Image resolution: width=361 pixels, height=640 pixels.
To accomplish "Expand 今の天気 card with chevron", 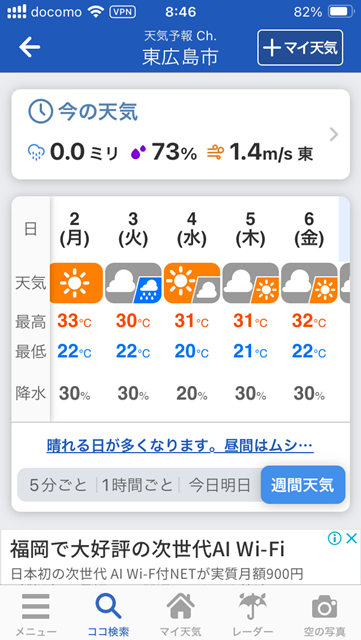I will pos(334,134).
